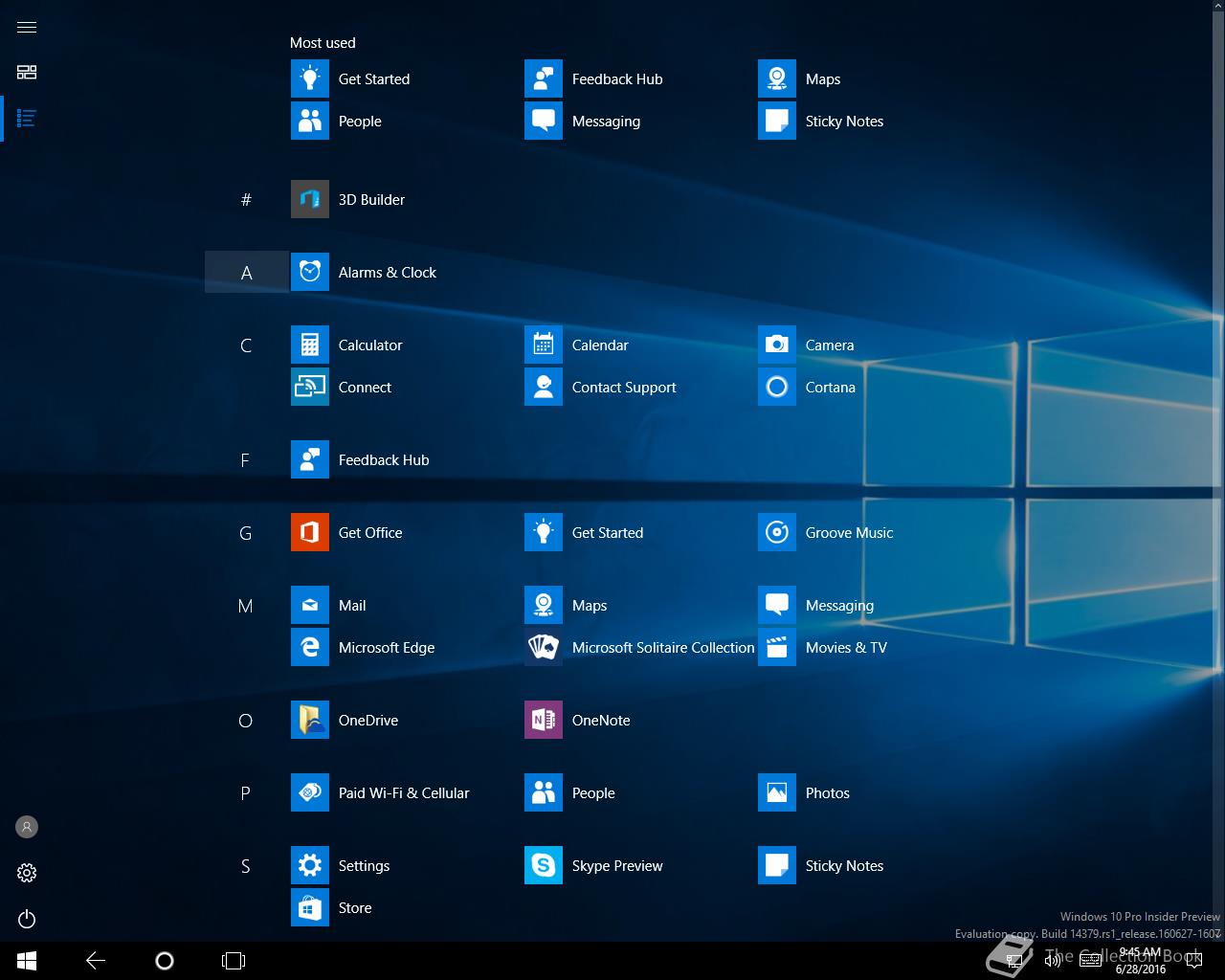Jump to letter index via # header
This screenshot has width=1225, height=980.
click(246, 199)
